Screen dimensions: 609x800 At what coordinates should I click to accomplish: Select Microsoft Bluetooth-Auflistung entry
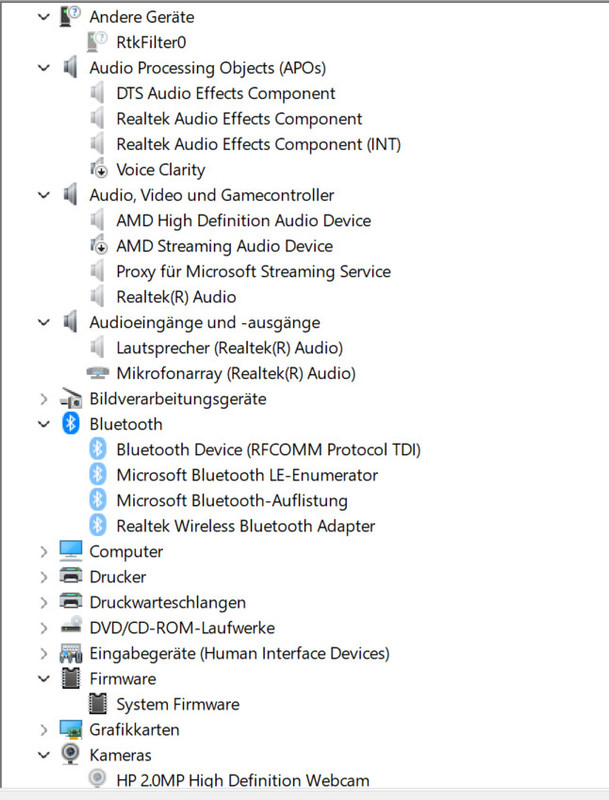pos(232,501)
